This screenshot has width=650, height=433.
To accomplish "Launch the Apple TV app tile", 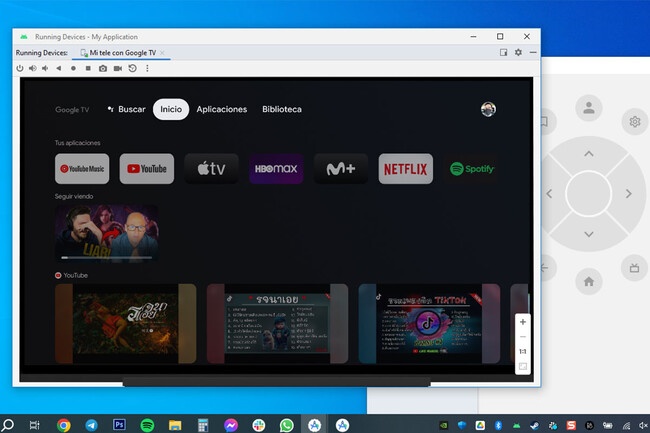I will point(211,169).
